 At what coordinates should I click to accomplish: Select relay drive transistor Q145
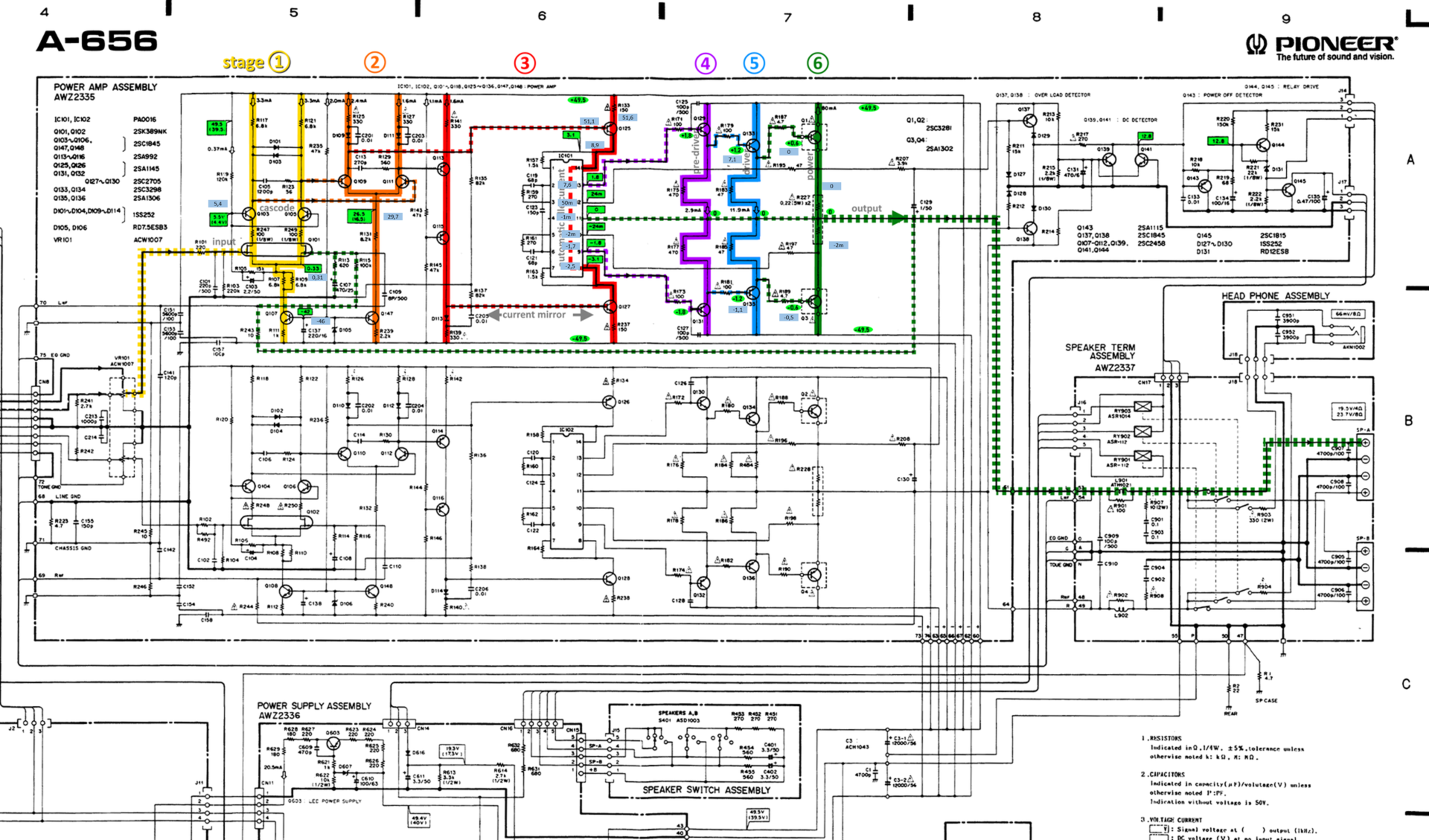tap(1288, 190)
